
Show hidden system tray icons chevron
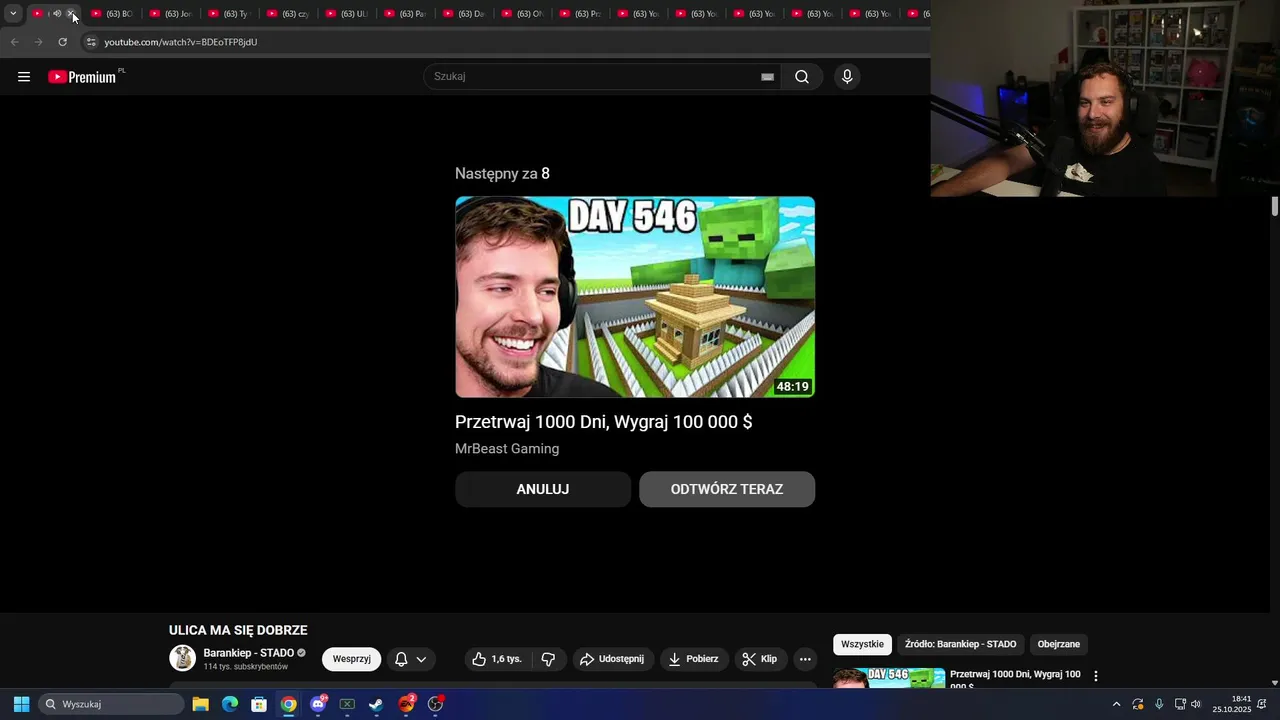click(1116, 704)
